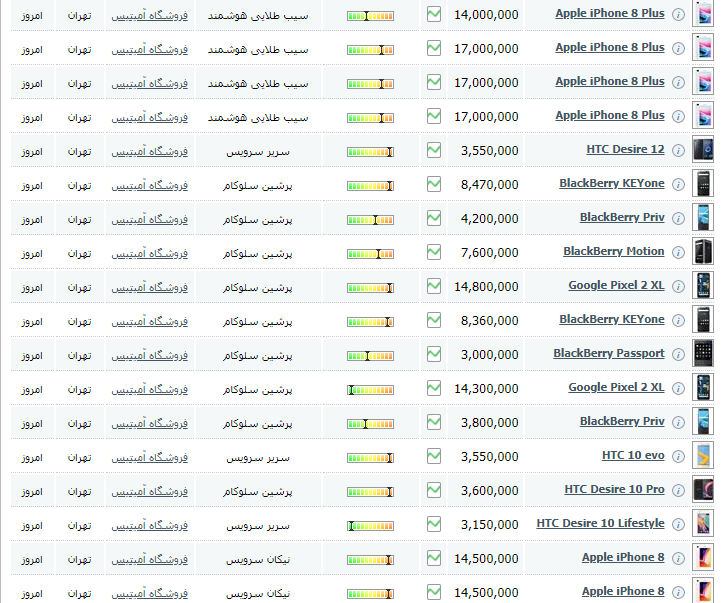The width and height of the screenshot is (723, 603).
Task: Click the price range bar in HTC Desire 10 Lifestyle row
Action: point(370,525)
